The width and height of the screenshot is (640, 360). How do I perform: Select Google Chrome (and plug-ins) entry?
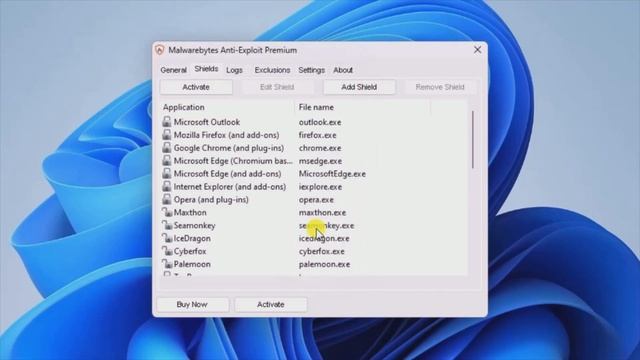pos(229,148)
